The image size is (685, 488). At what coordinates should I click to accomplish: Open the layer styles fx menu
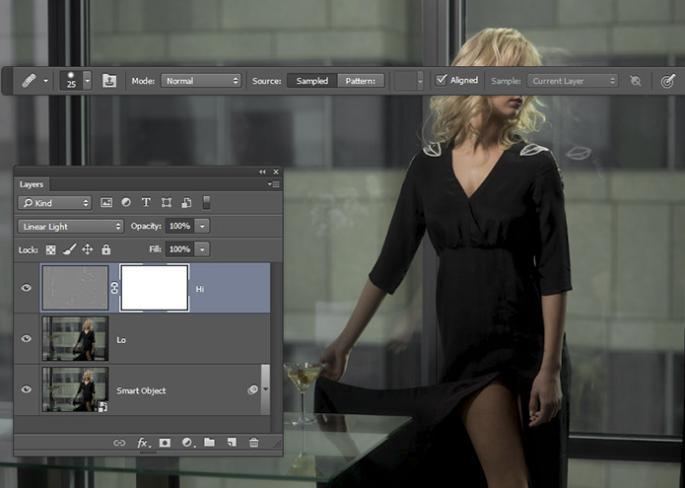(143, 442)
